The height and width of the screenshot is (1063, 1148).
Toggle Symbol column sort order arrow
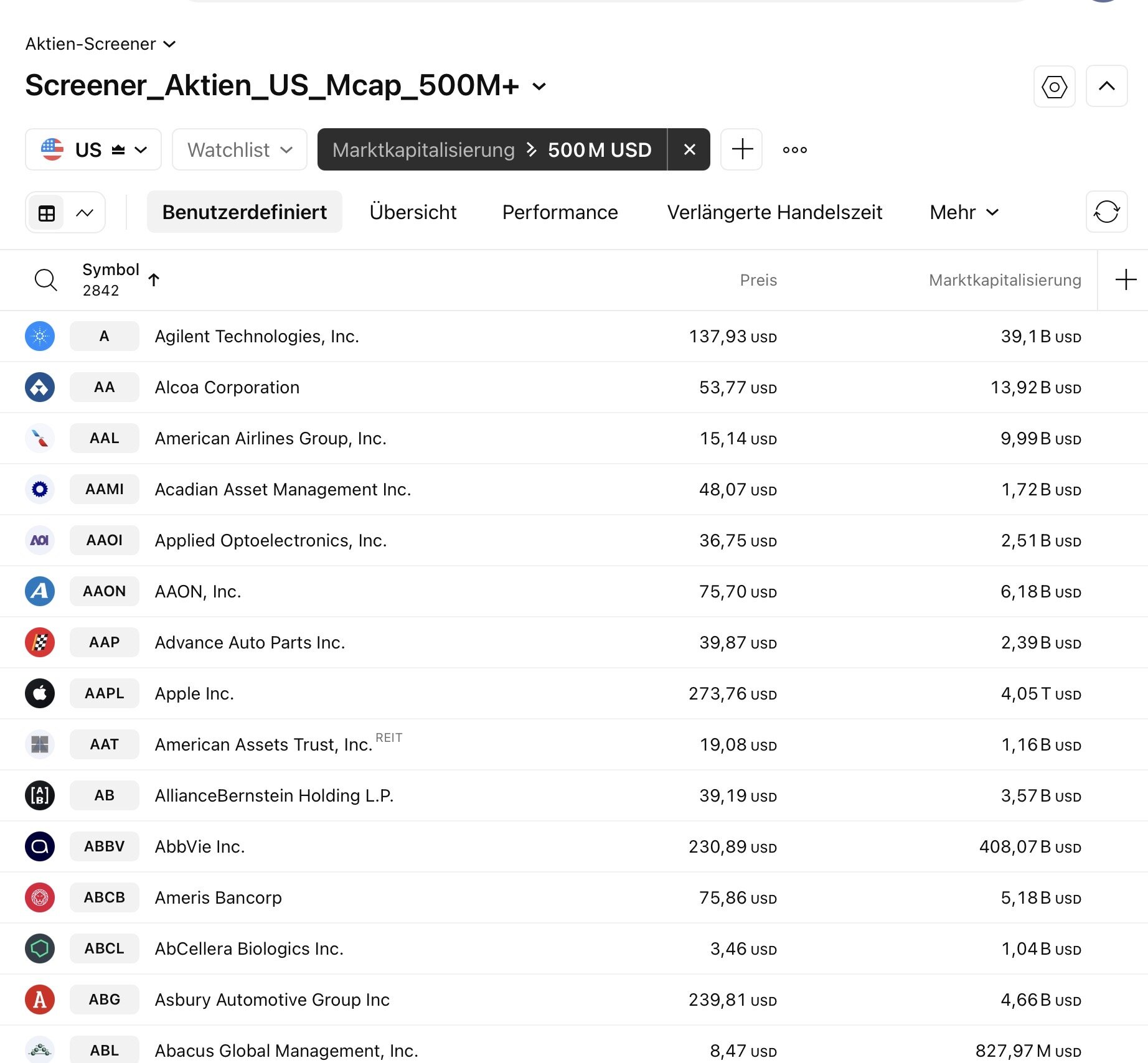click(x=154, y=280)
